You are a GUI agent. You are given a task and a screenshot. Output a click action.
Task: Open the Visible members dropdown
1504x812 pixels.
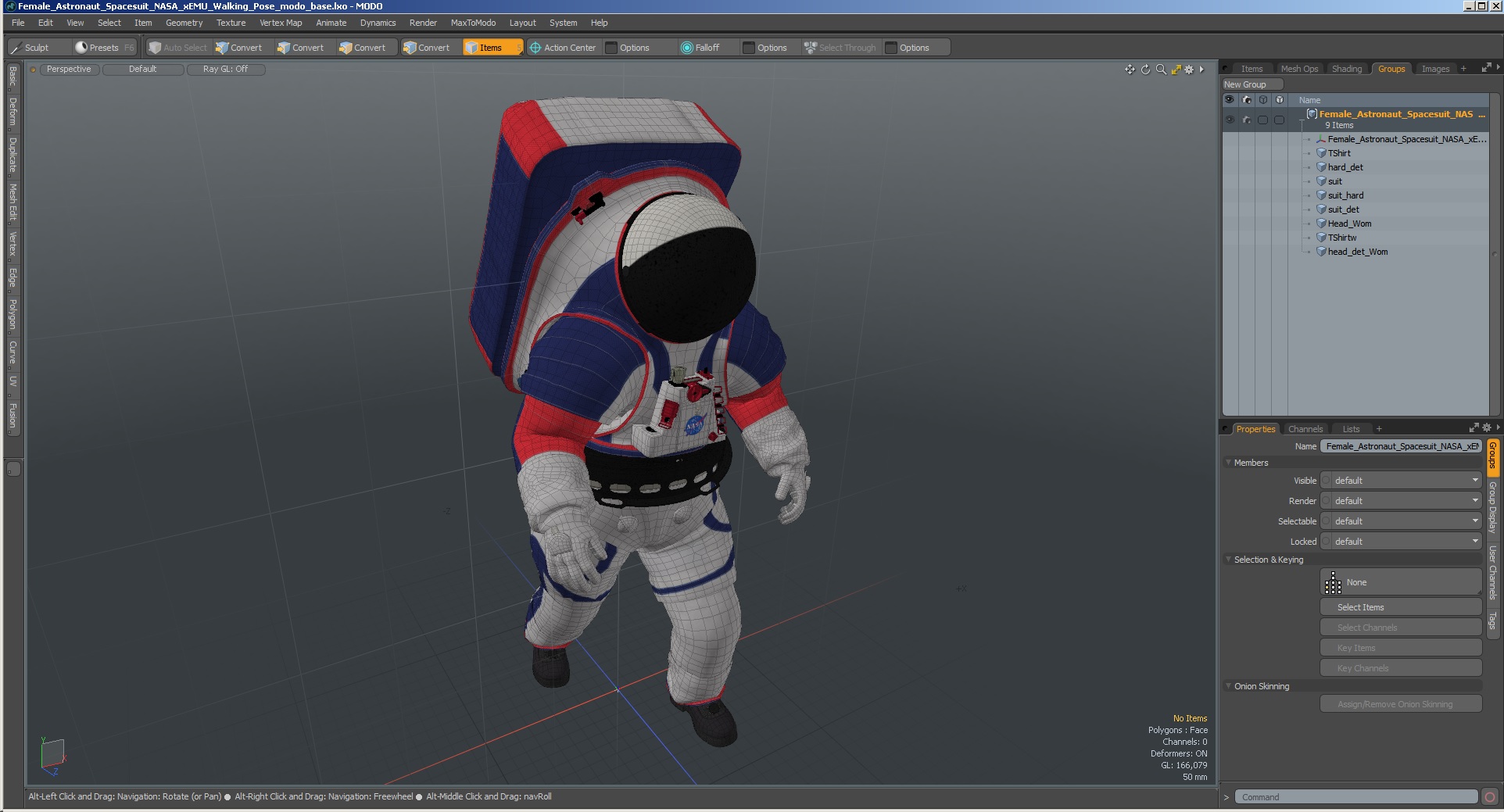[x=1401, y=481]
